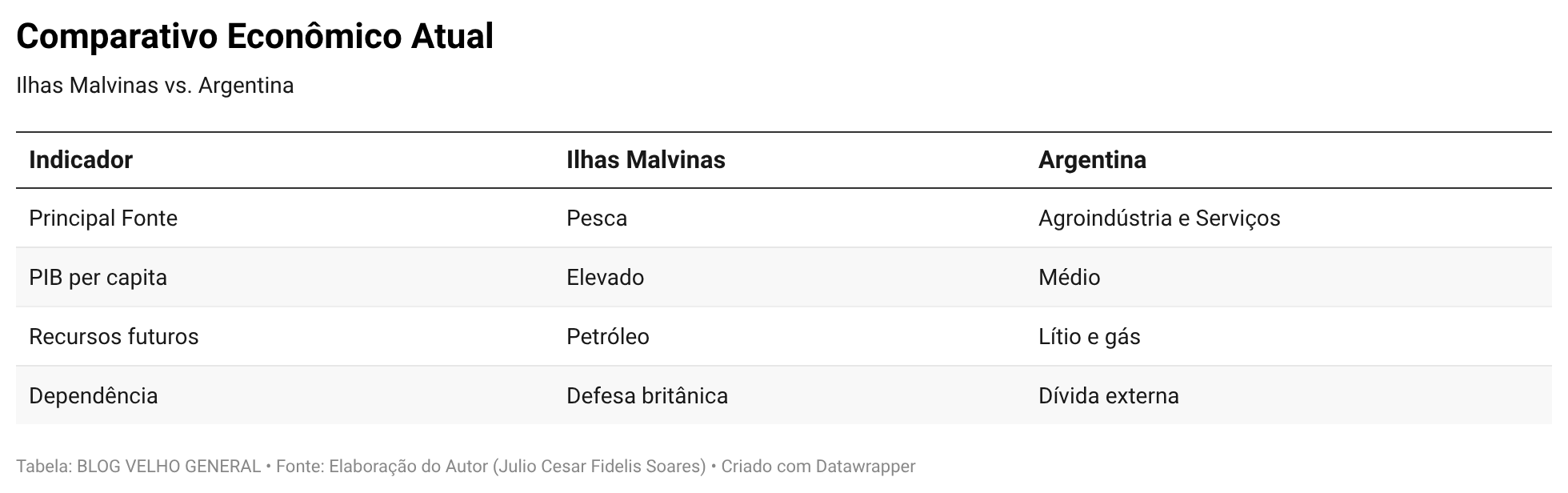Image resolution: width=1568 pixels, height=493 pixels.
Task: Select the 'Petróleo' cell
Action: (x=608, y=337)
